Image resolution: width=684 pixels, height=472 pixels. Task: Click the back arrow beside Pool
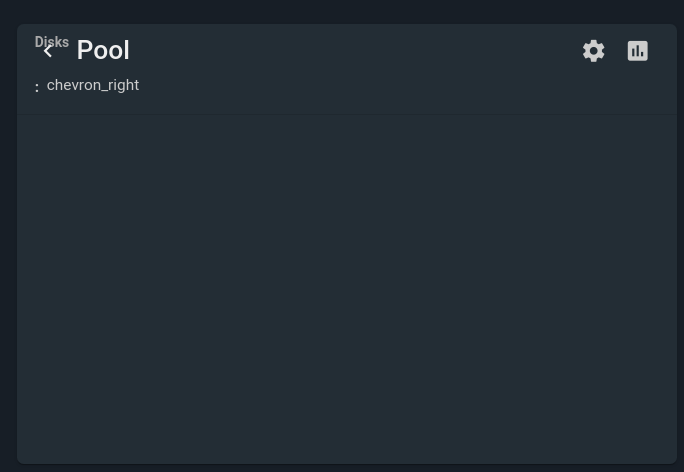tap(48, 51)
